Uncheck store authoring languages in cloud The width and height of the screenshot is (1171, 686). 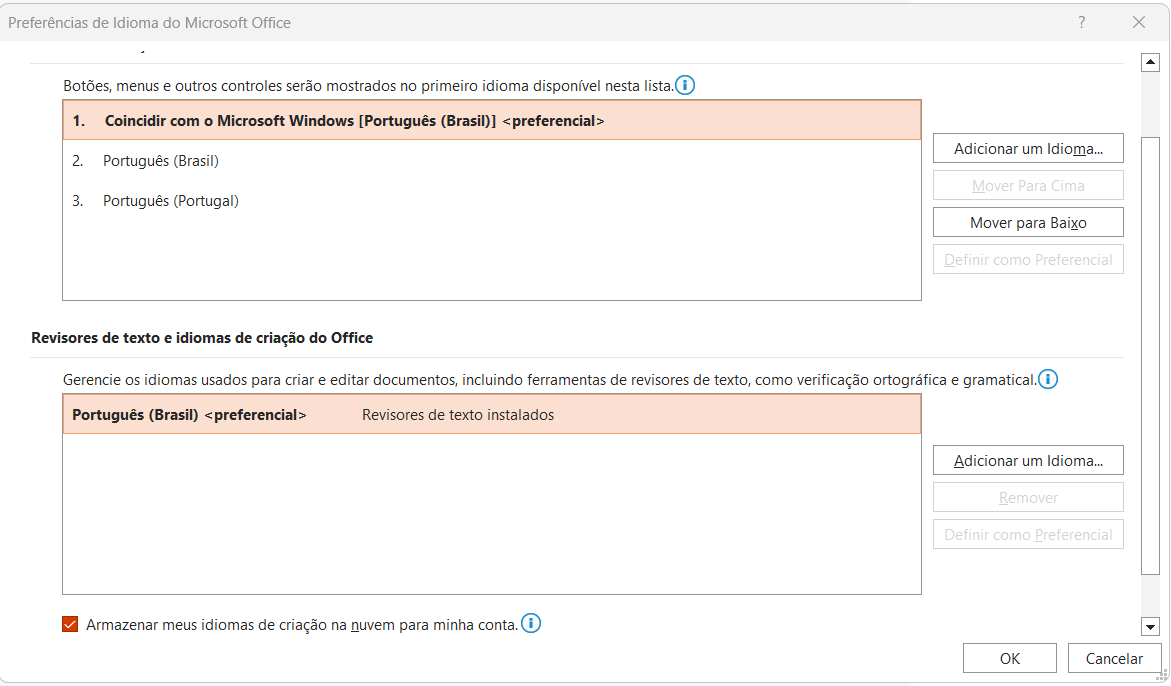[70, 624]
